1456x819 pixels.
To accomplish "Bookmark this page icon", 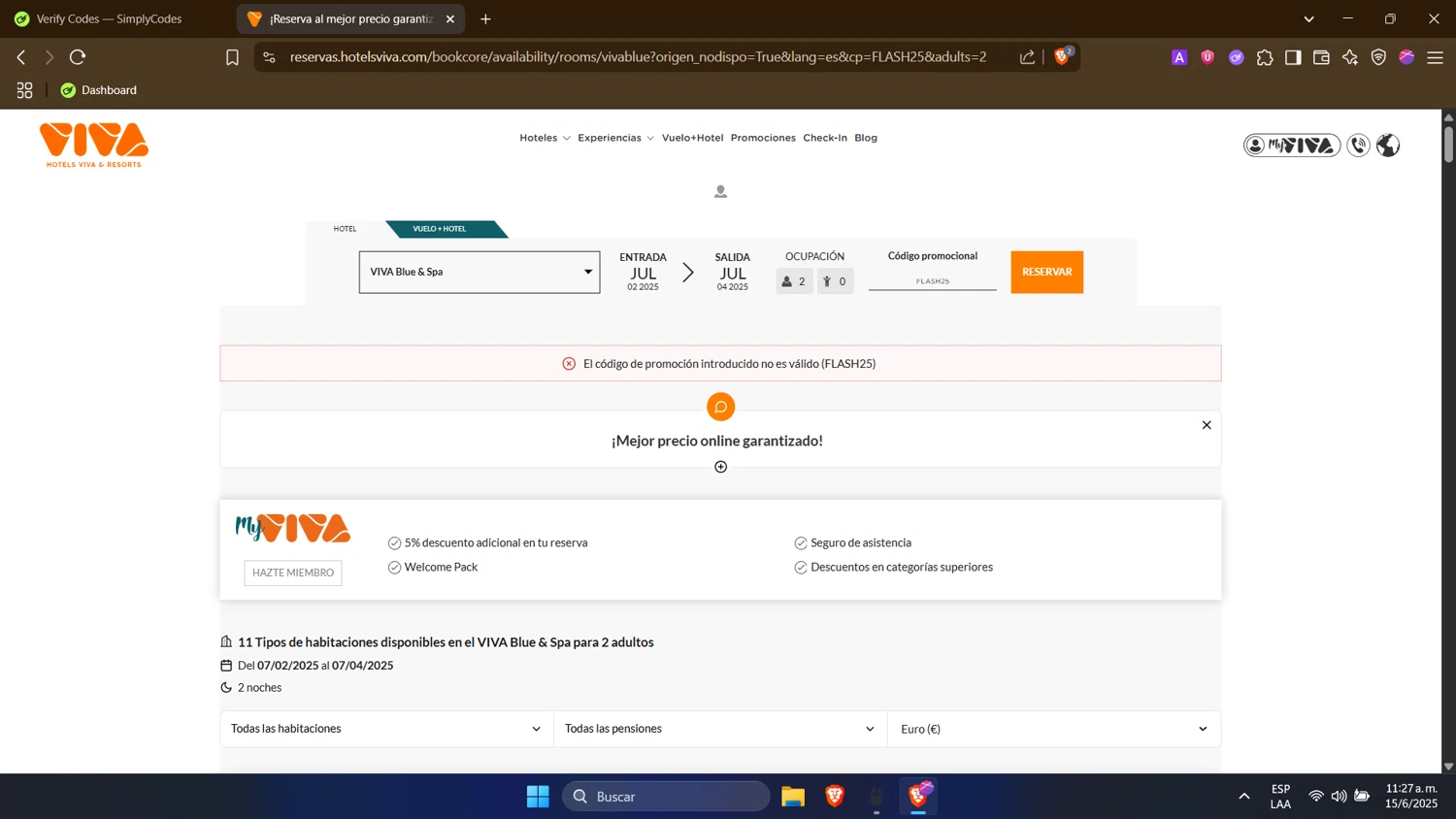I will [x=232, y=57].
